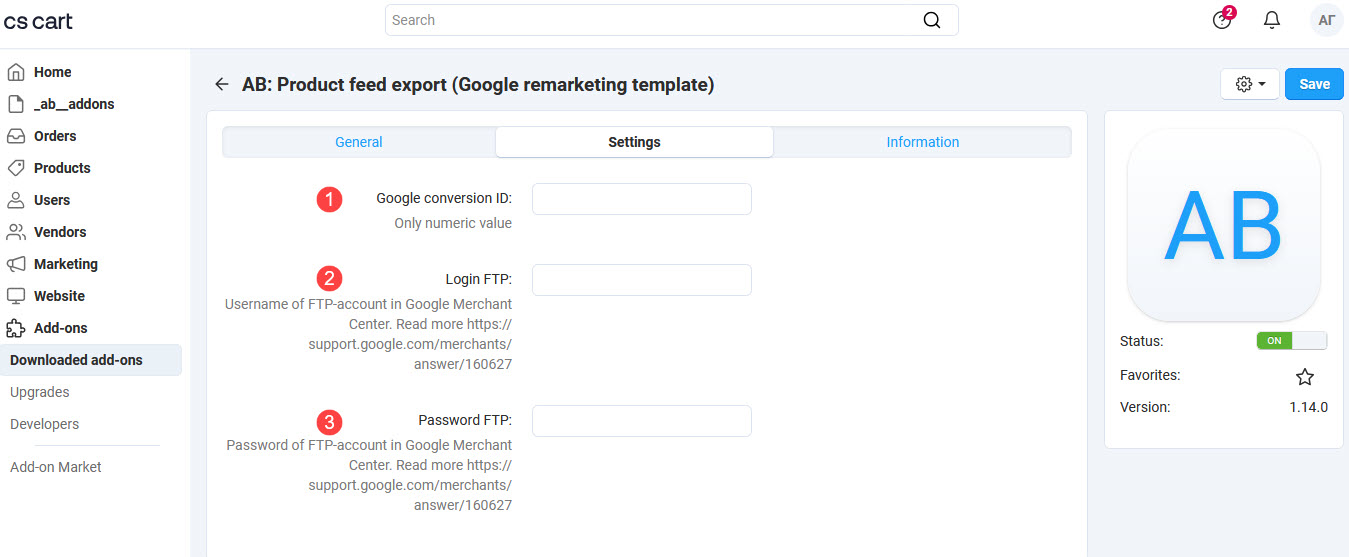This screenshot has width=1349, height=557.
Task: Open the help icon with badge
Action: click(1222, 20)
